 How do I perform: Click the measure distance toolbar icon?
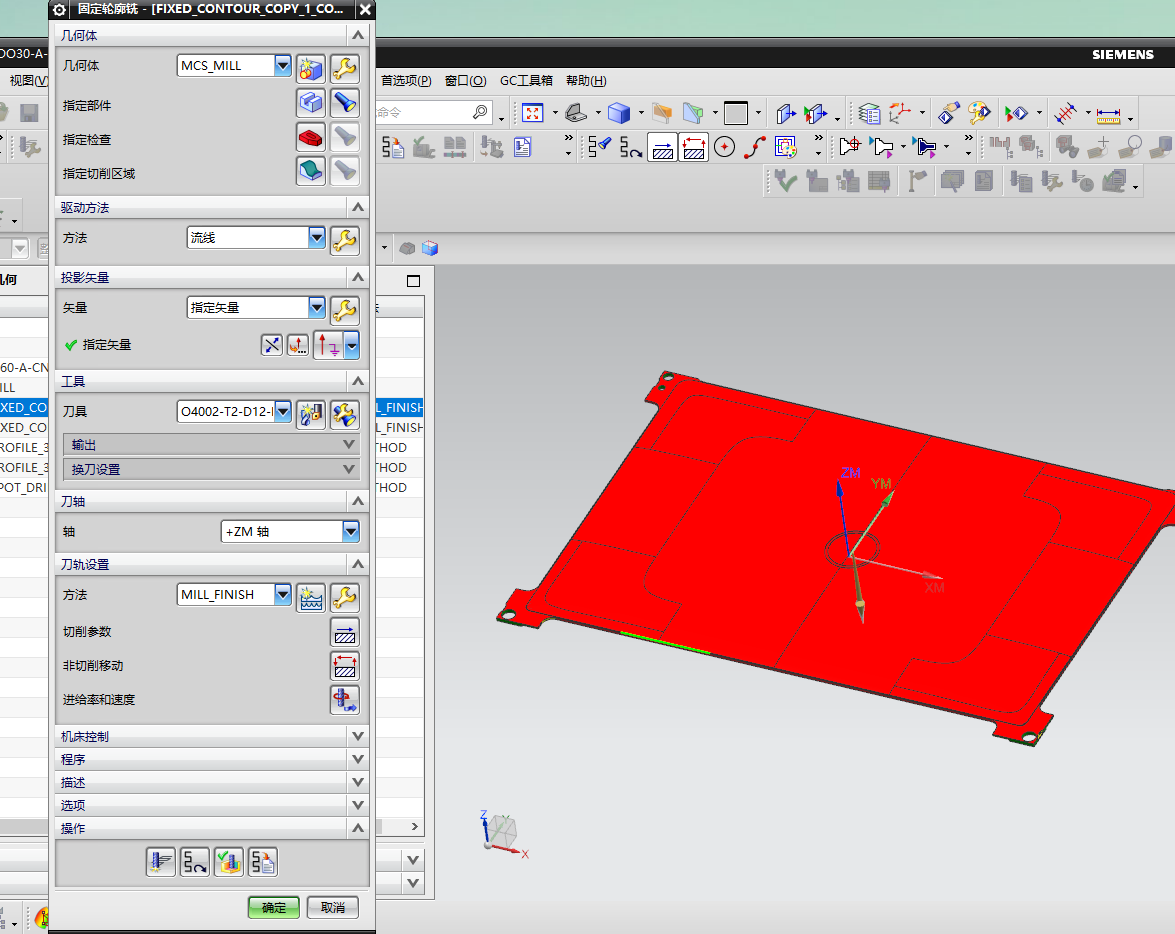[1108, 115]
